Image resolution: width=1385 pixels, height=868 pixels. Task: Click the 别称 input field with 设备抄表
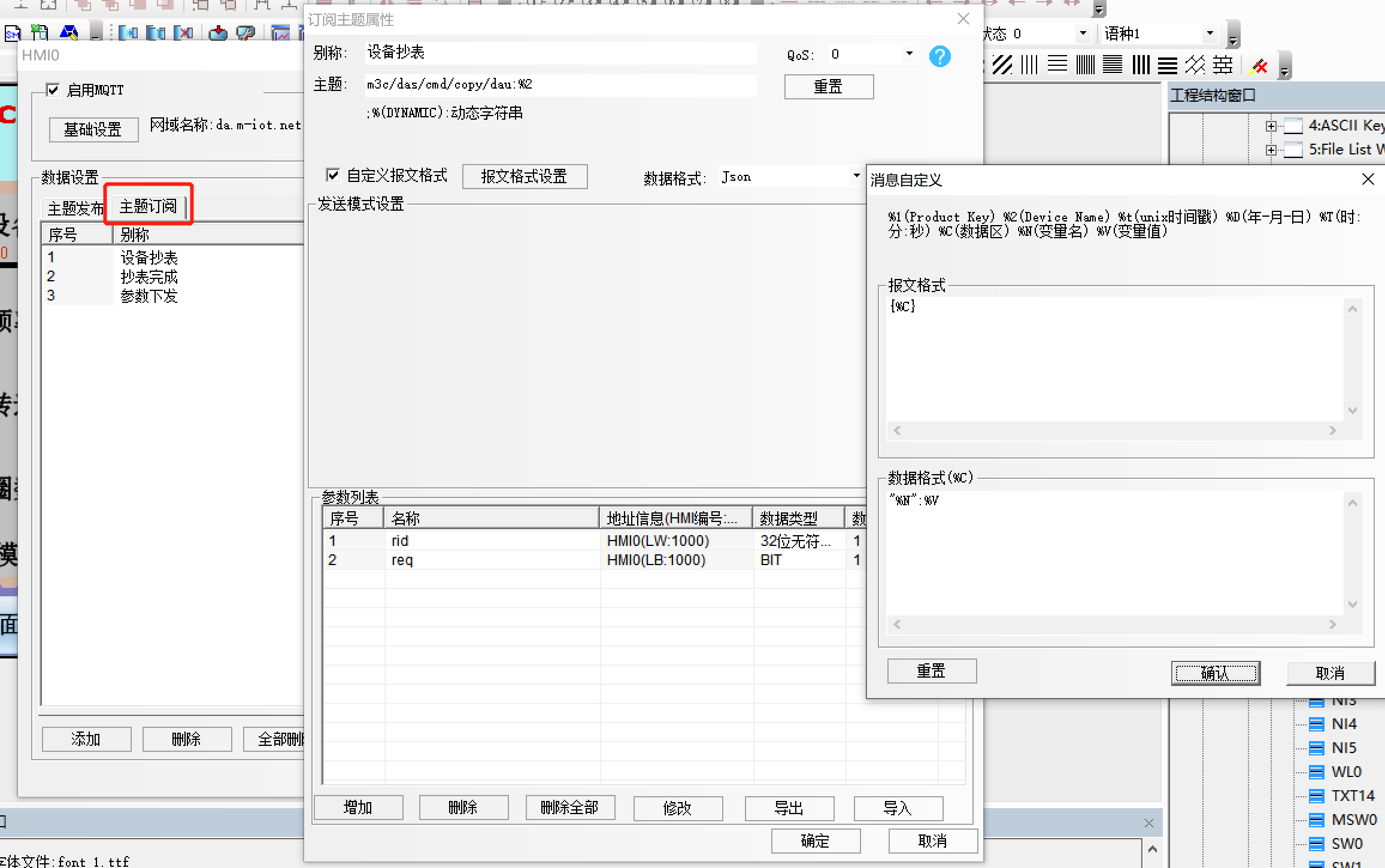click(x=560, y=53)
